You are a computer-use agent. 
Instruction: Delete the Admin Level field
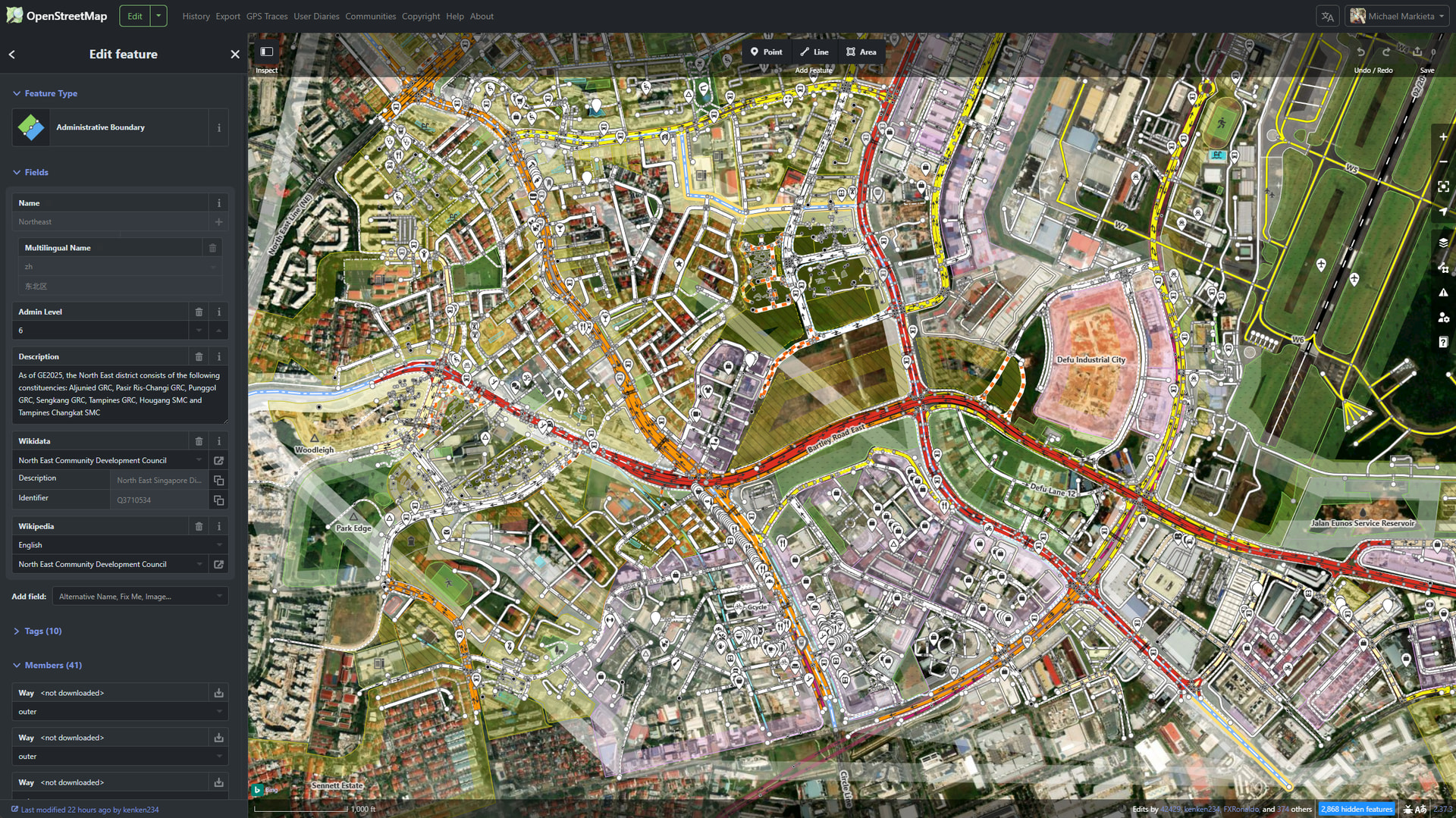coord(199,312)
